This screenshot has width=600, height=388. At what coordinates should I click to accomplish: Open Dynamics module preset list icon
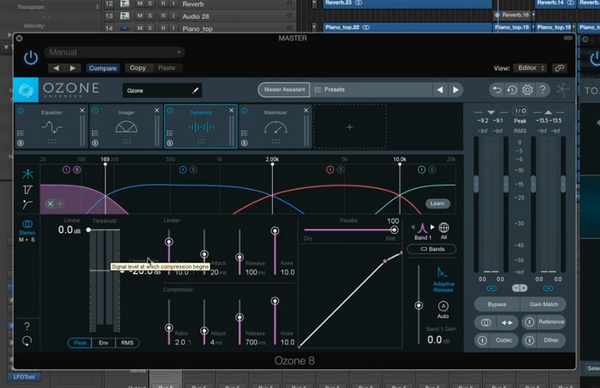coord(170,133)
